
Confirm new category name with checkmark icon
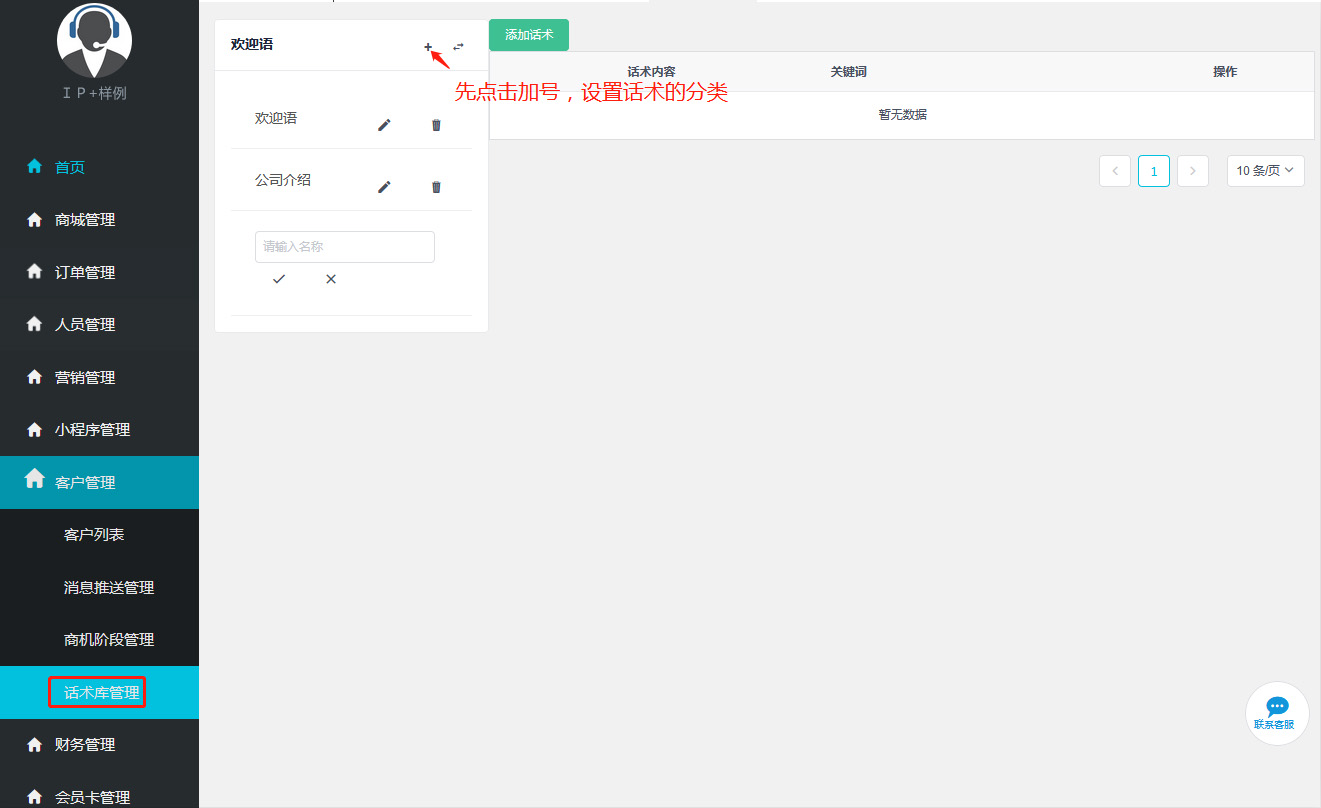click(279, 279)
